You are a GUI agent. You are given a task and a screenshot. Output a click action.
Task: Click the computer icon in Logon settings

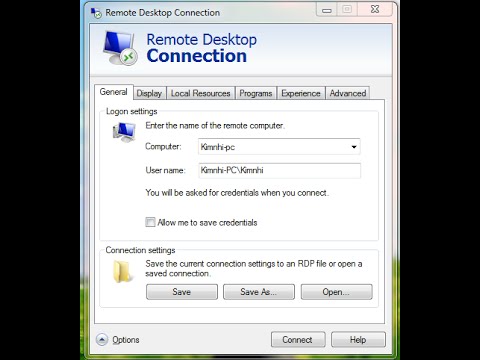(124, 132)
